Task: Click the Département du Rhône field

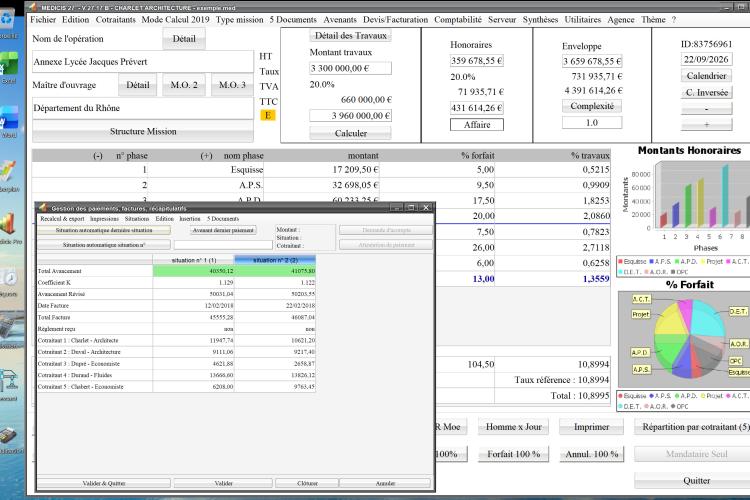Action: coord(143,108)
